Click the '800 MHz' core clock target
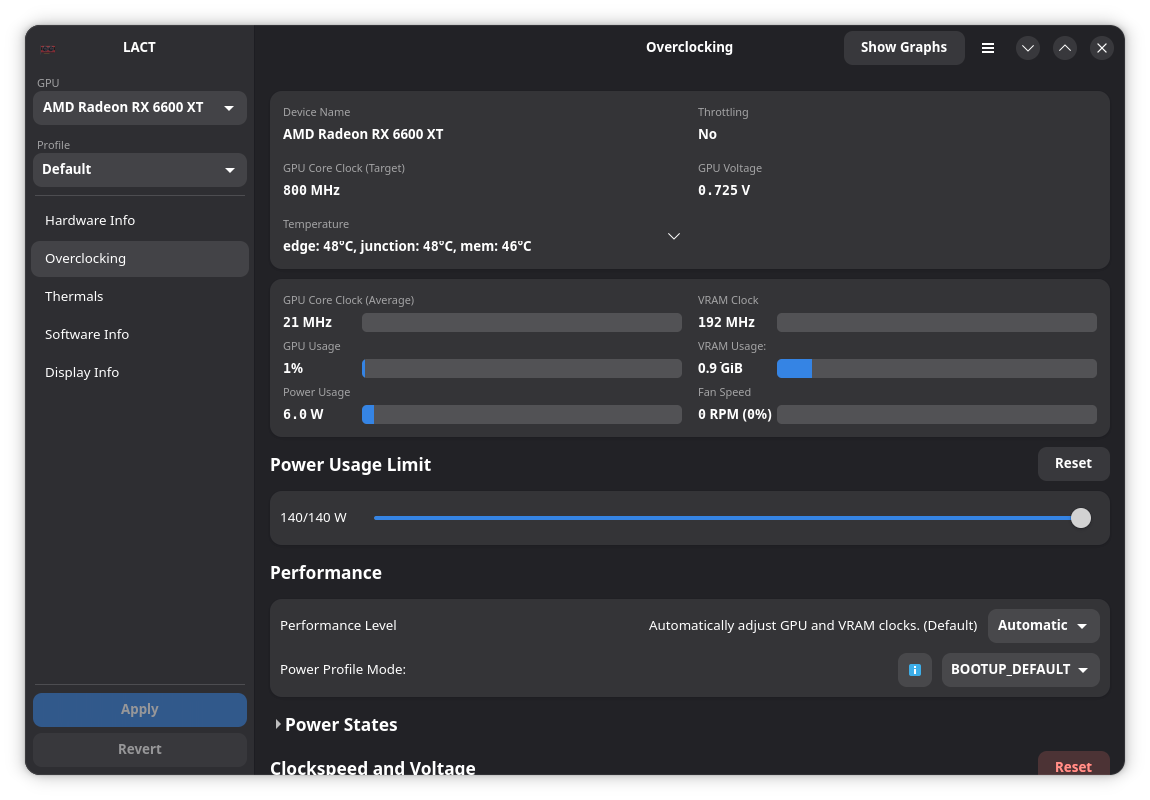 coord(311,191)
